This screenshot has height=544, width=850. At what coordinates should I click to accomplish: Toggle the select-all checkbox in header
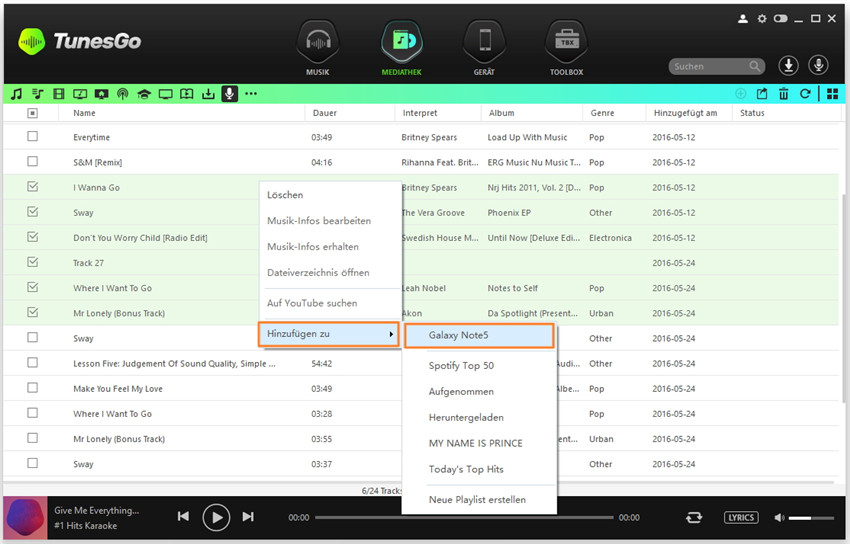click(33, 113)
